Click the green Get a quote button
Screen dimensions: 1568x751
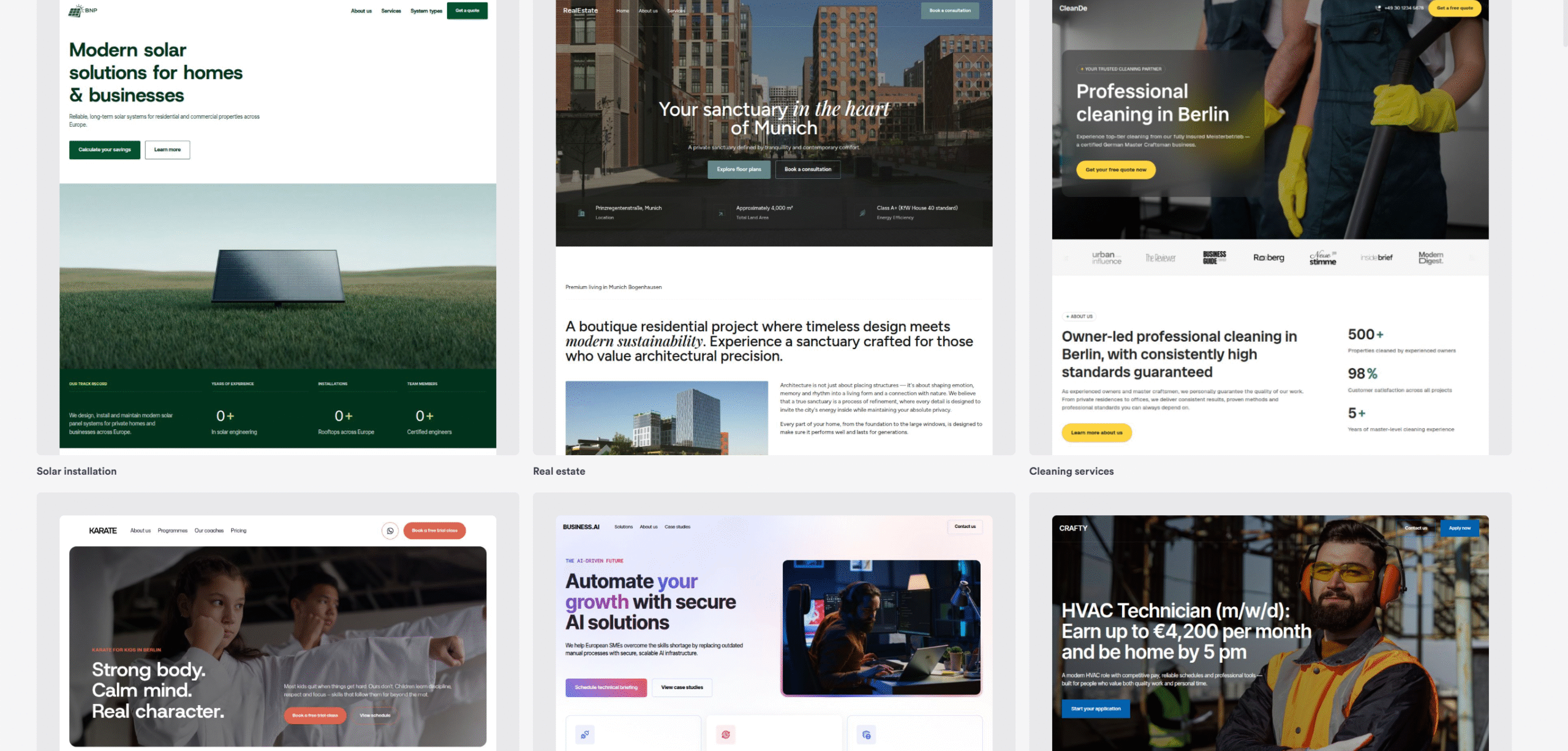point(467,10)
